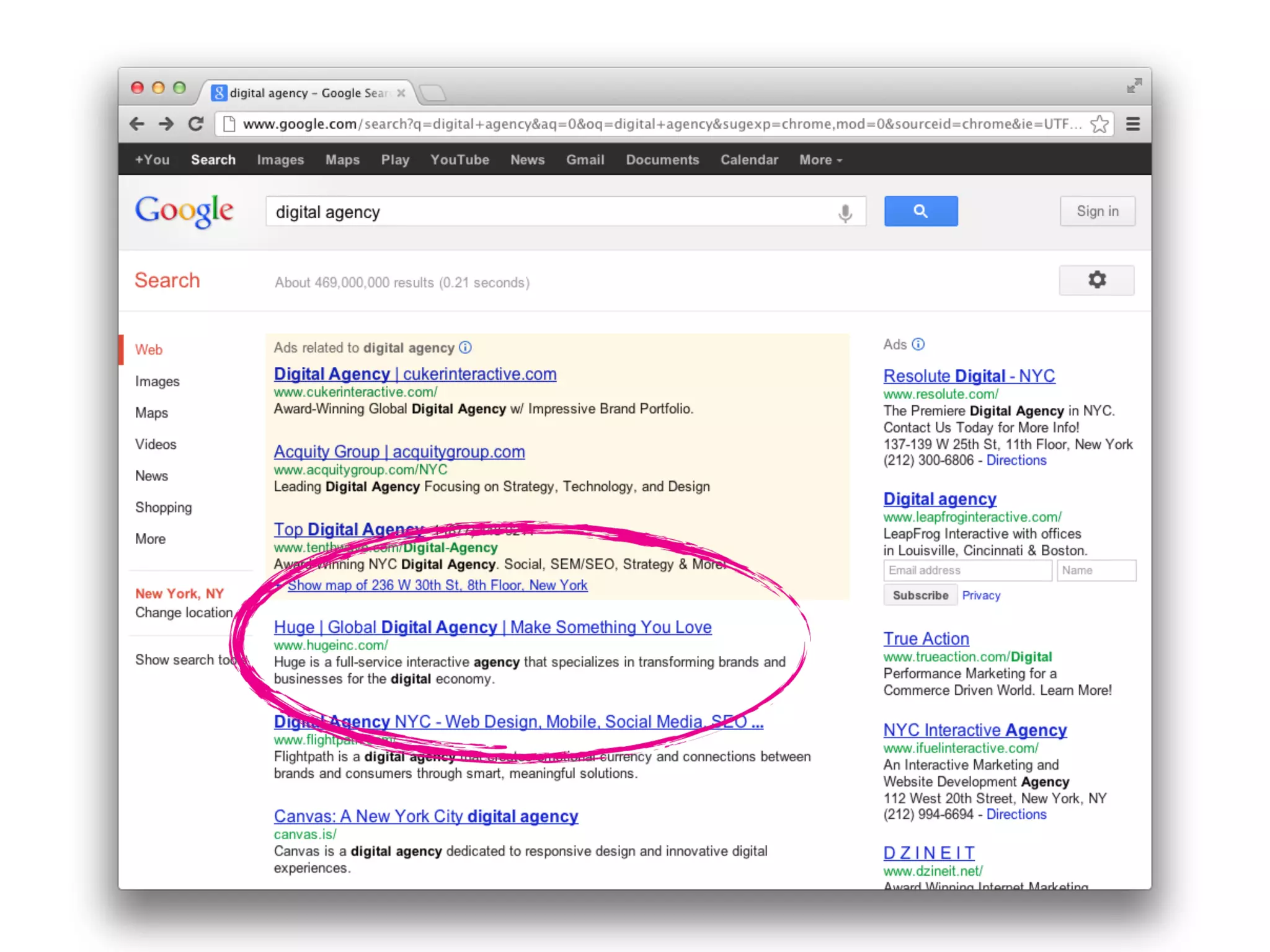Image resolution: width=1270 pixels, height=952 pixels.
Task: Expand the More dropdown in the black bar
Action: 820,160
